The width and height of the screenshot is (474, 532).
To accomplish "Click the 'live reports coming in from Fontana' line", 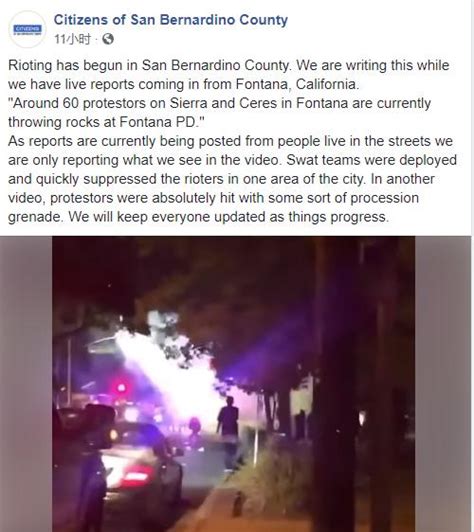I will click(183, 84).
